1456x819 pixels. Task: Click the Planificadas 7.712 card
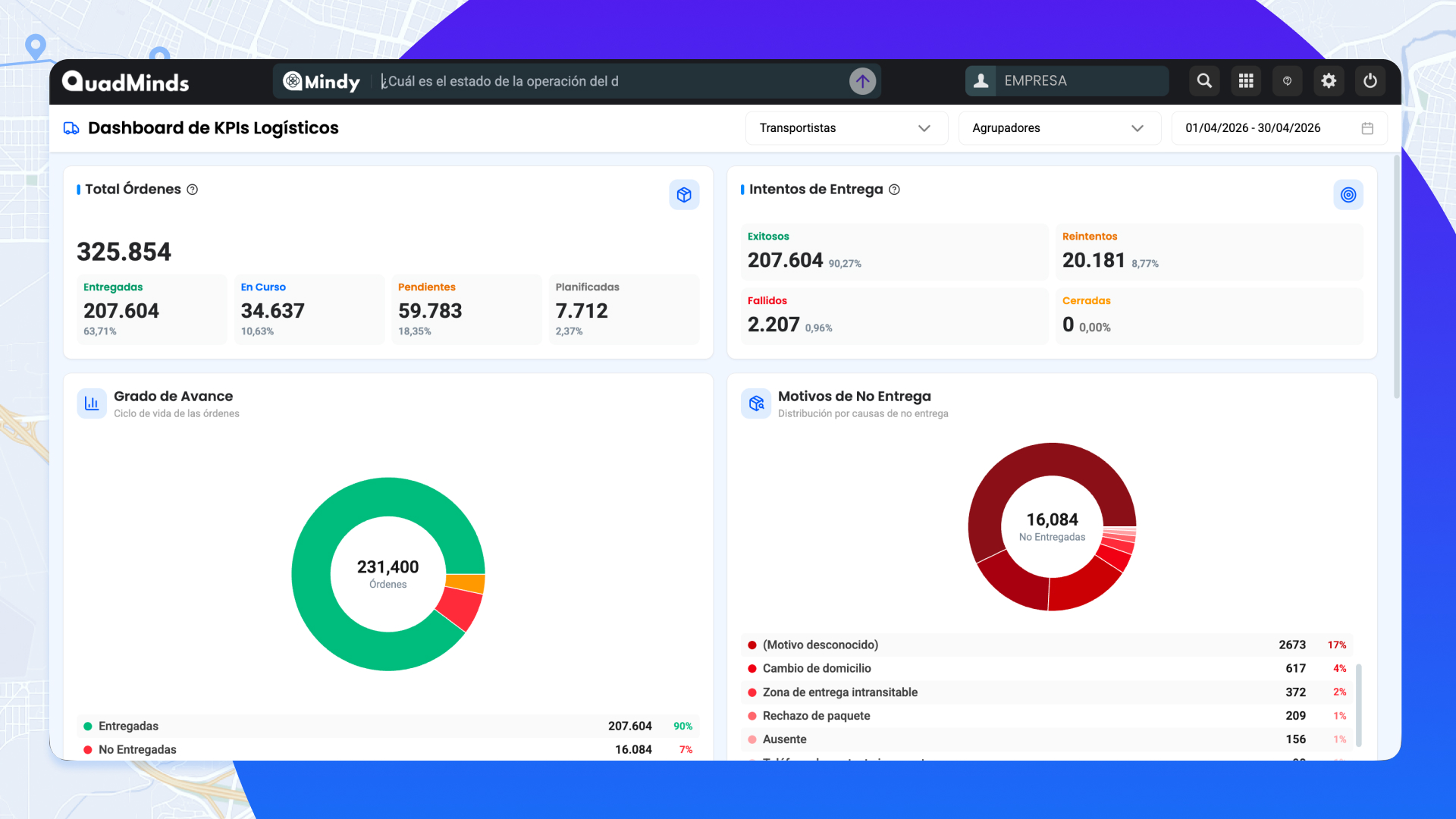click(624, 310)
